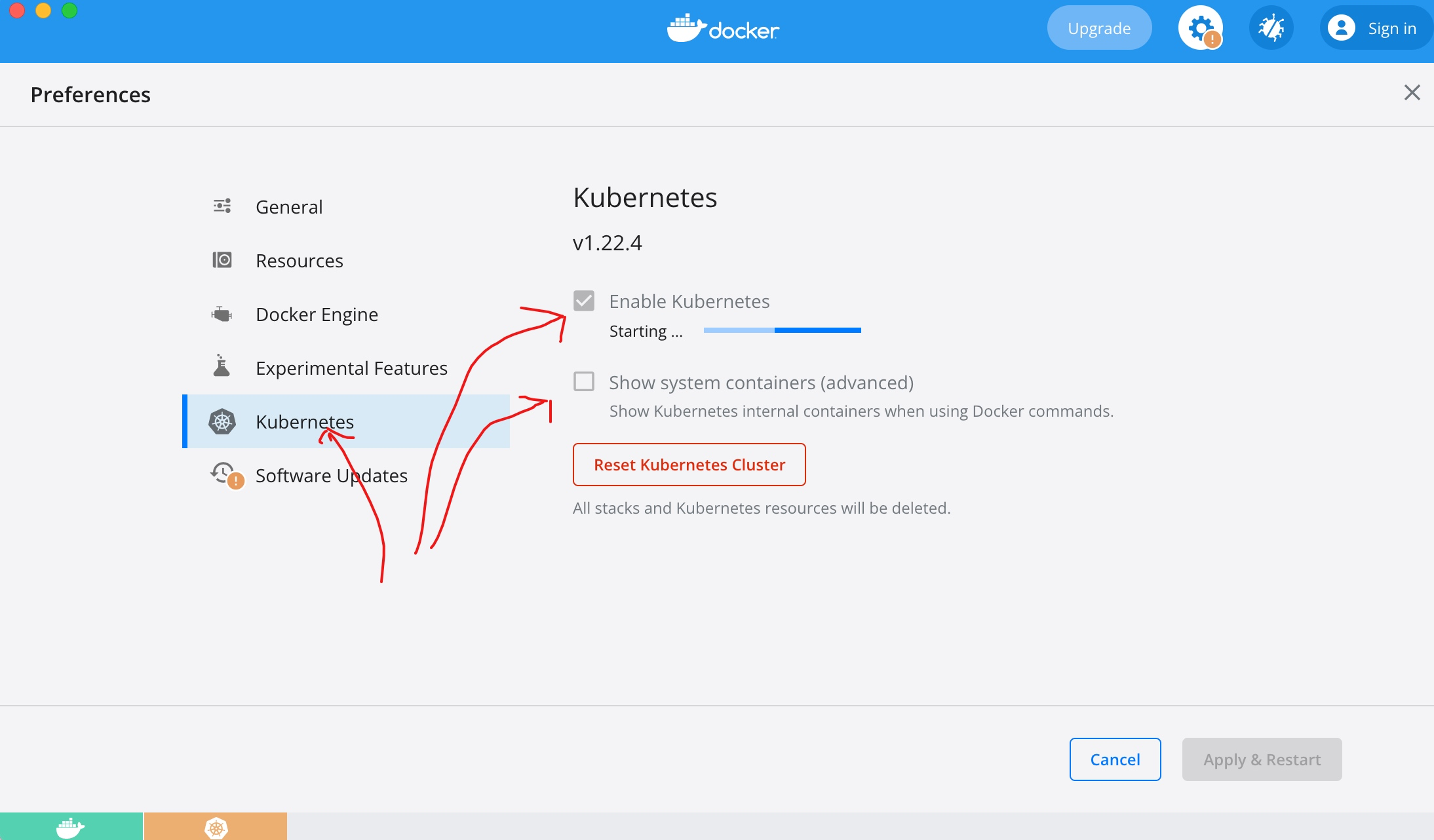The image size is (1434, 840).
Task: Click the Cancel button
Action: point(1115,759)
